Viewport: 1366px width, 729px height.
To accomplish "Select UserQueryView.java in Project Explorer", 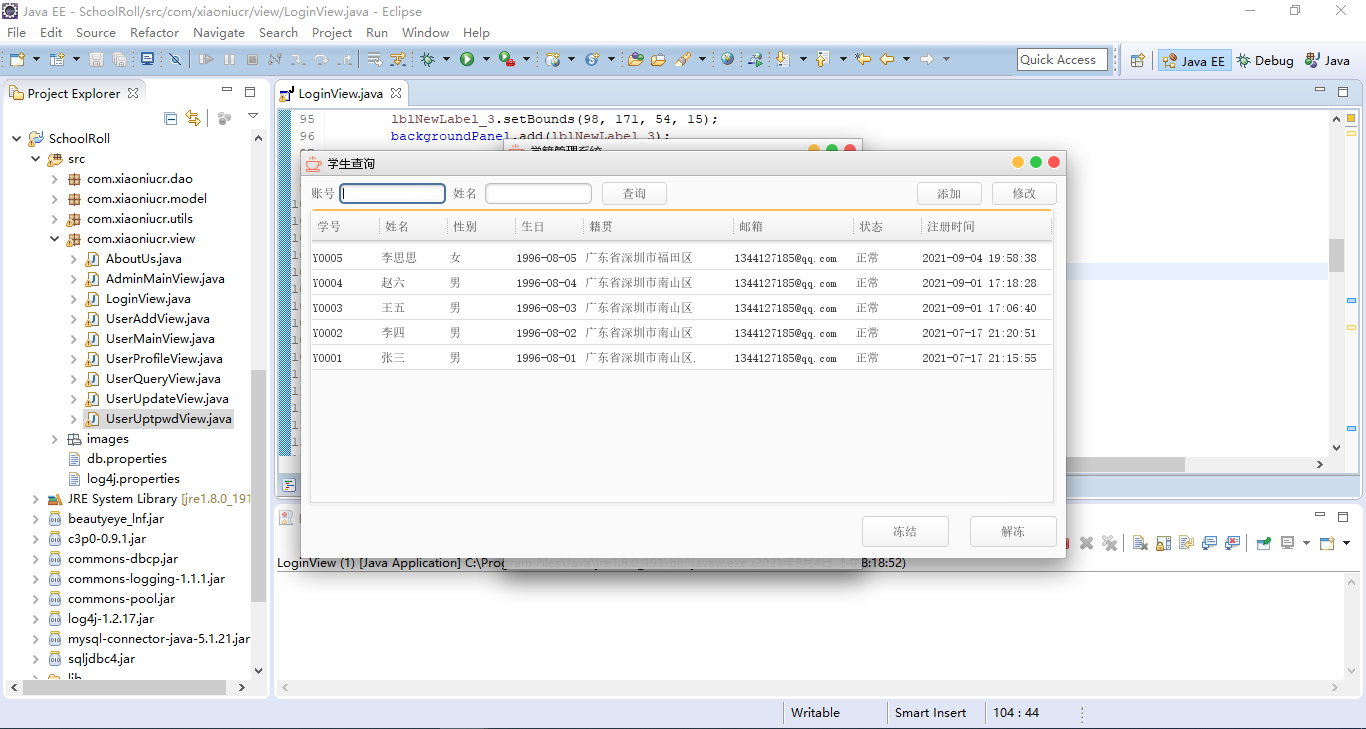I will [163, 379].
